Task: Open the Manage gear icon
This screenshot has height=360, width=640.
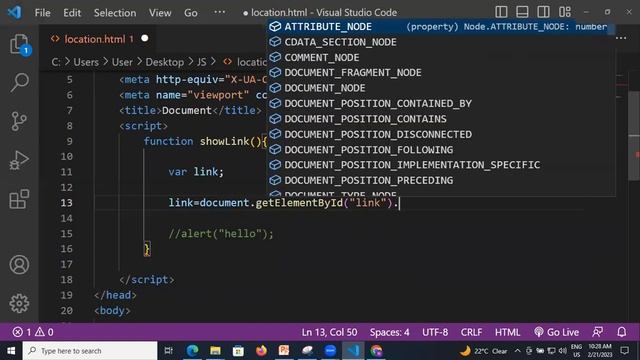Action: 19,303
